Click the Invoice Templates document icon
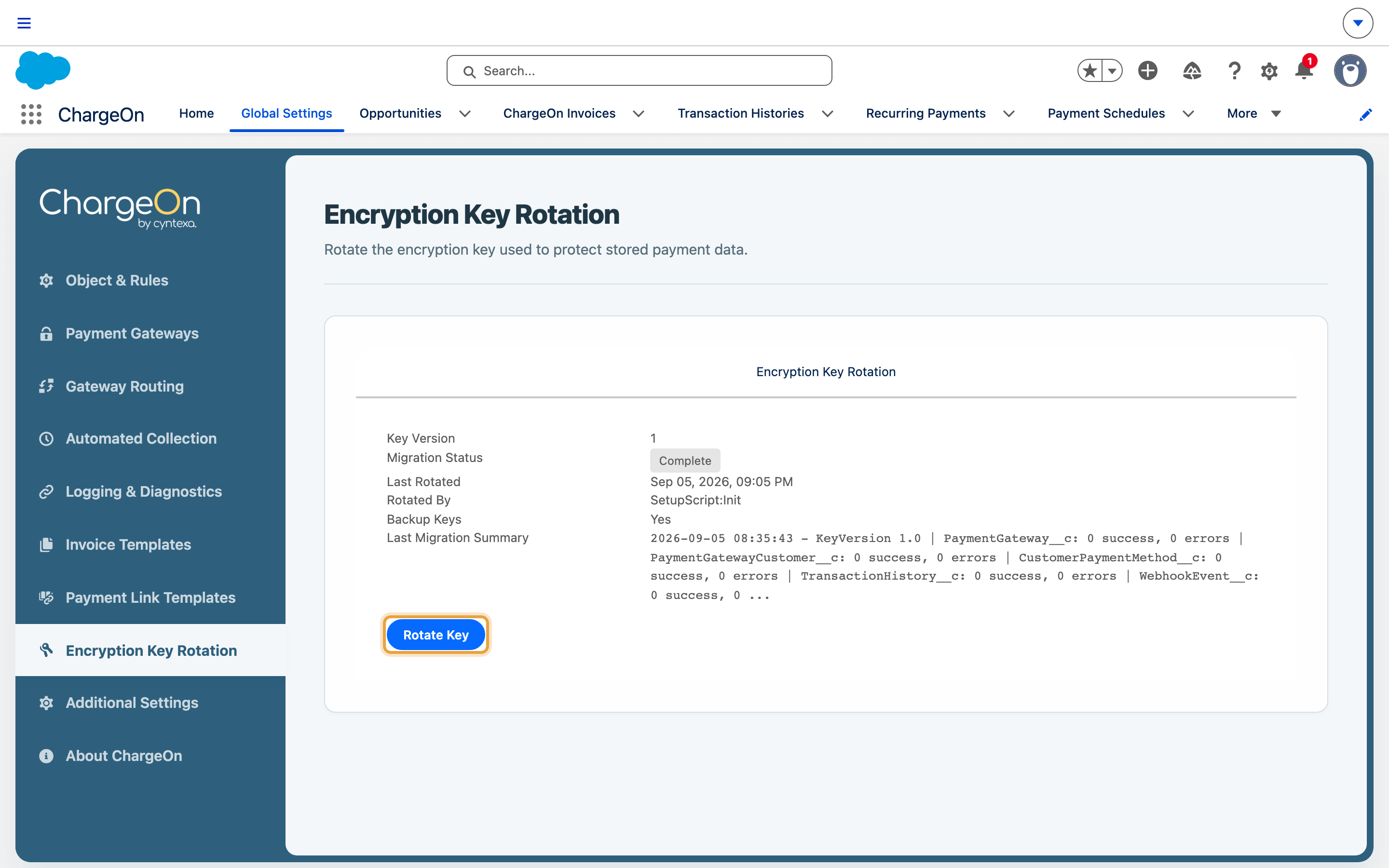This screenshot has width=1389, height=868. coord(46,544)
